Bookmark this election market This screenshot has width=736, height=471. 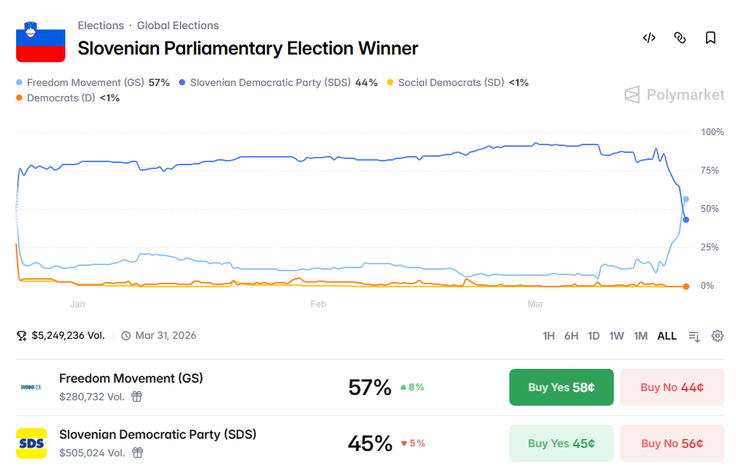pos(710,38)
